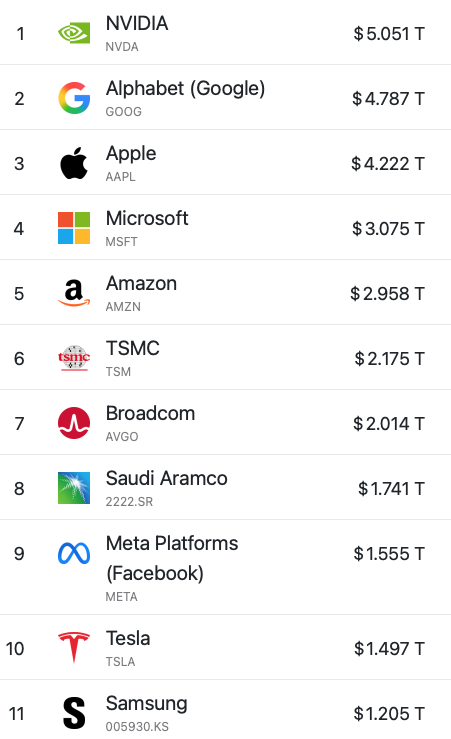Screen dimensions: 451x739
Task: Open the Saudi Aramco company page
Action: [166, 478]
